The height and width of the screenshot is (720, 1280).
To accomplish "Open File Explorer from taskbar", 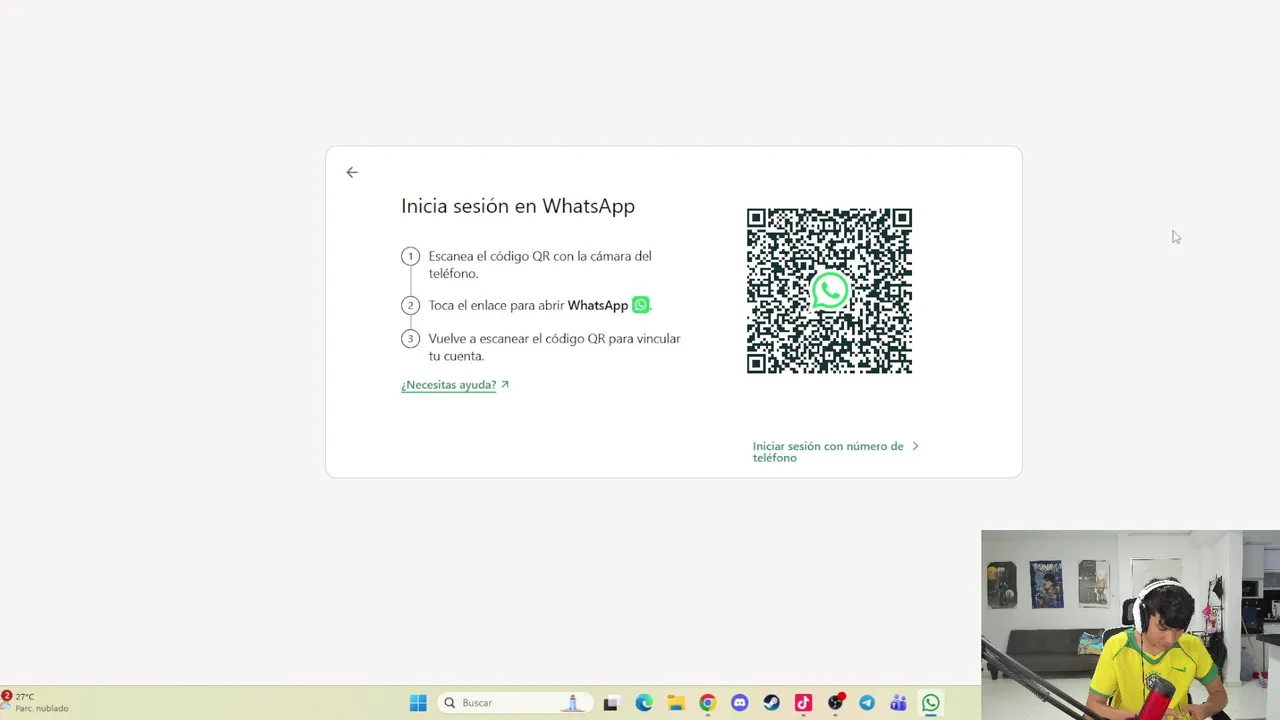I will [x=676, y=703].
